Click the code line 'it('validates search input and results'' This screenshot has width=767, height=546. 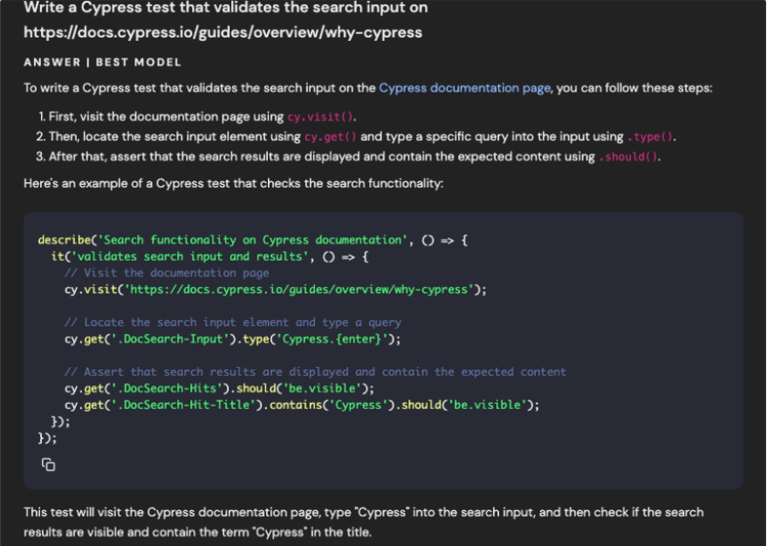point(209,256)
